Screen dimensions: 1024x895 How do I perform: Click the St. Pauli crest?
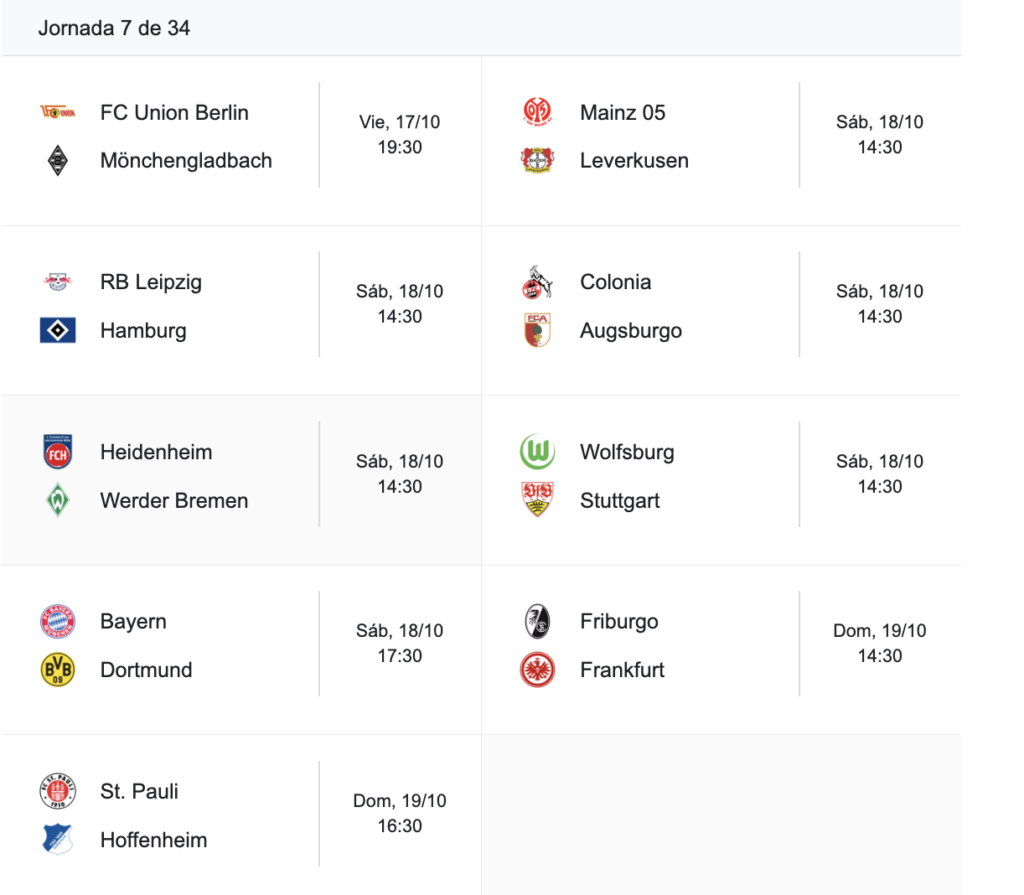57,791
